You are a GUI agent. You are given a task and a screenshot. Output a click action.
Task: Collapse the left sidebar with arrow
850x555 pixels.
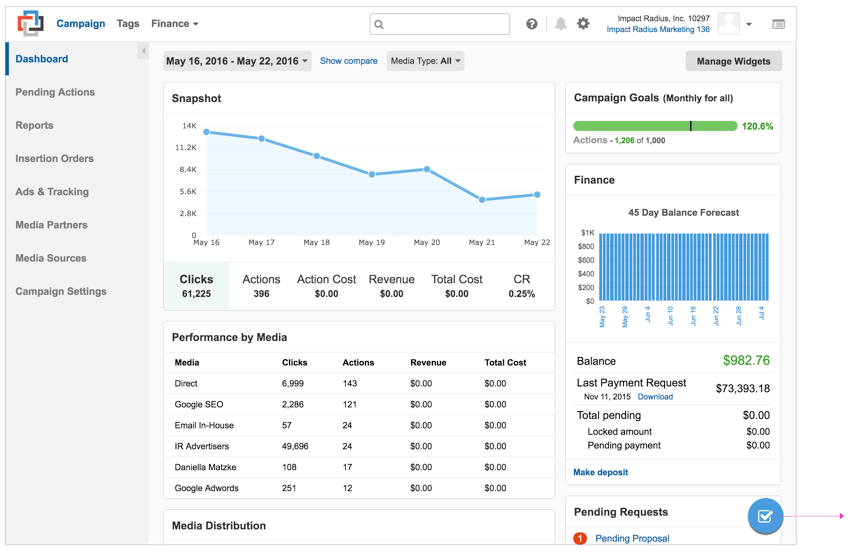pos(143,51)
